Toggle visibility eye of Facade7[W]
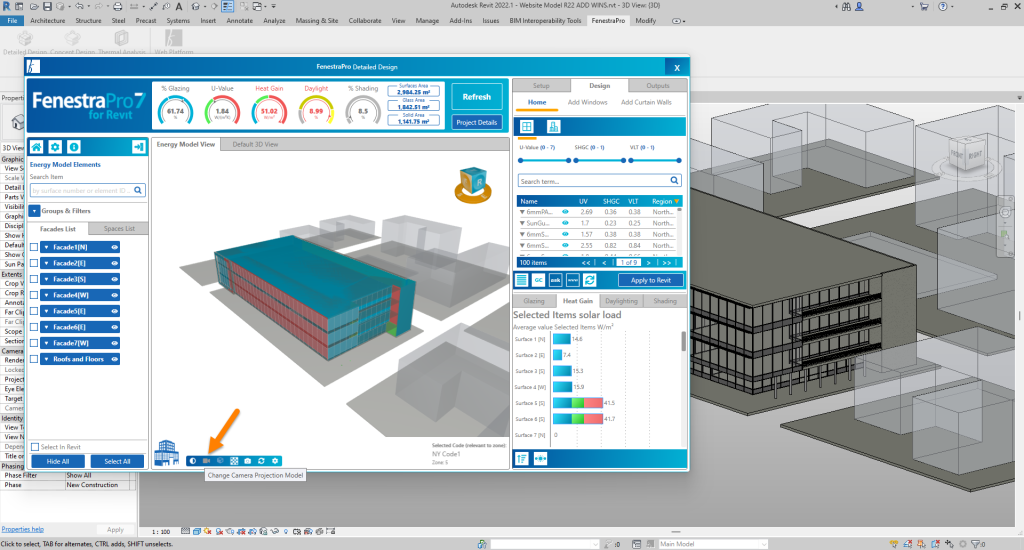Screen dimensions: 1024x550 coord(114,343)
